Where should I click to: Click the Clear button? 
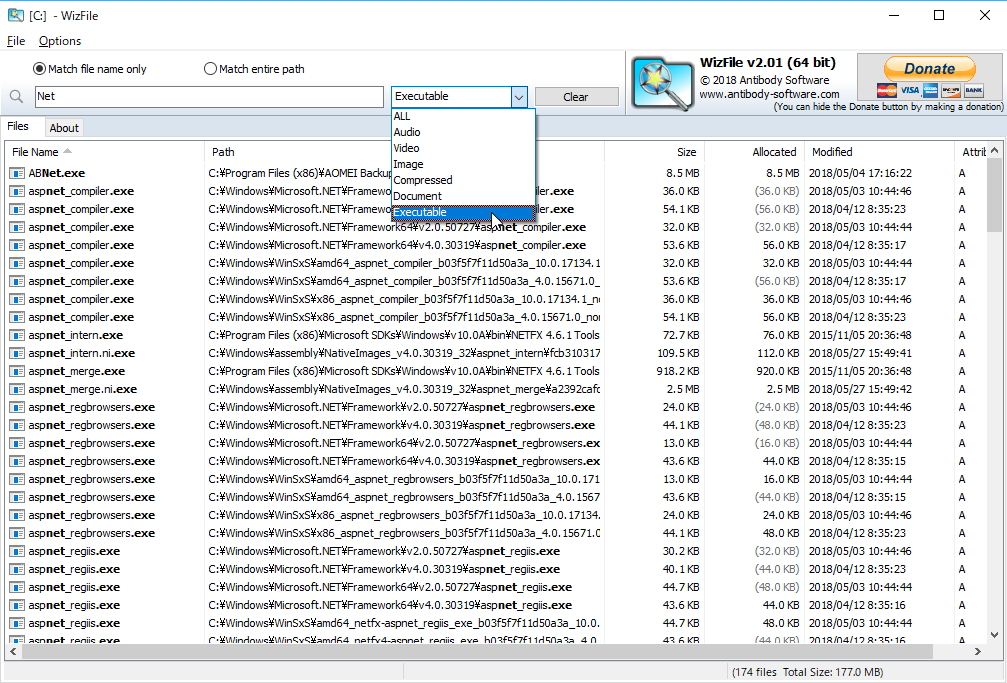tap(576, 97)
